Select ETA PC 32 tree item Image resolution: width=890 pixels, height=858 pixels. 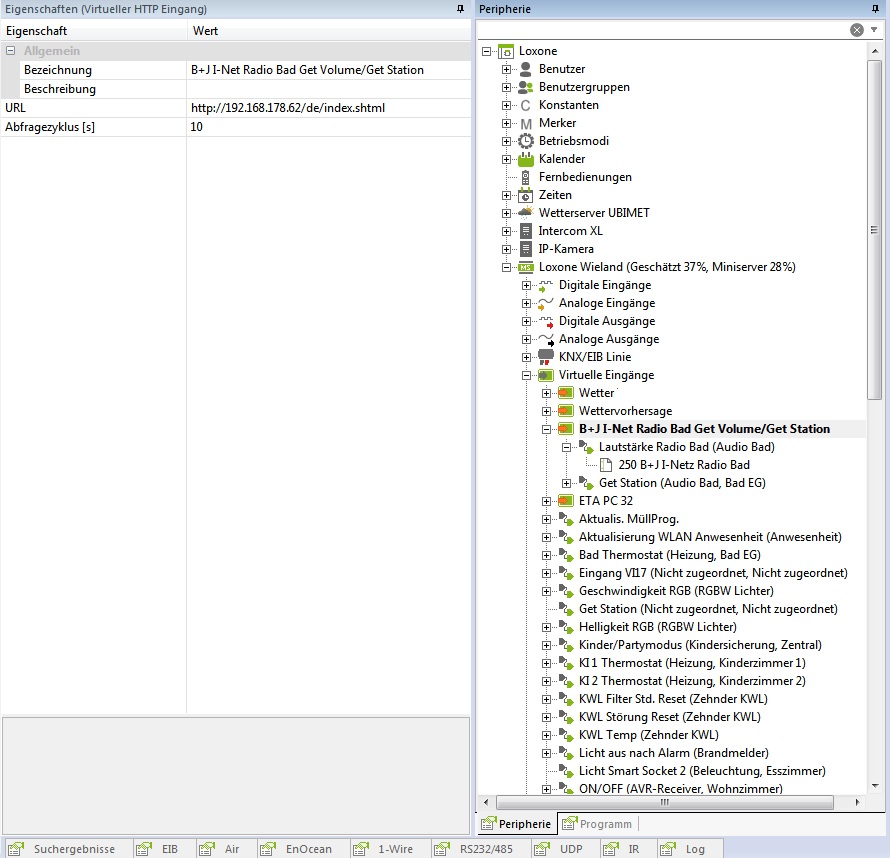coord(605,501)
